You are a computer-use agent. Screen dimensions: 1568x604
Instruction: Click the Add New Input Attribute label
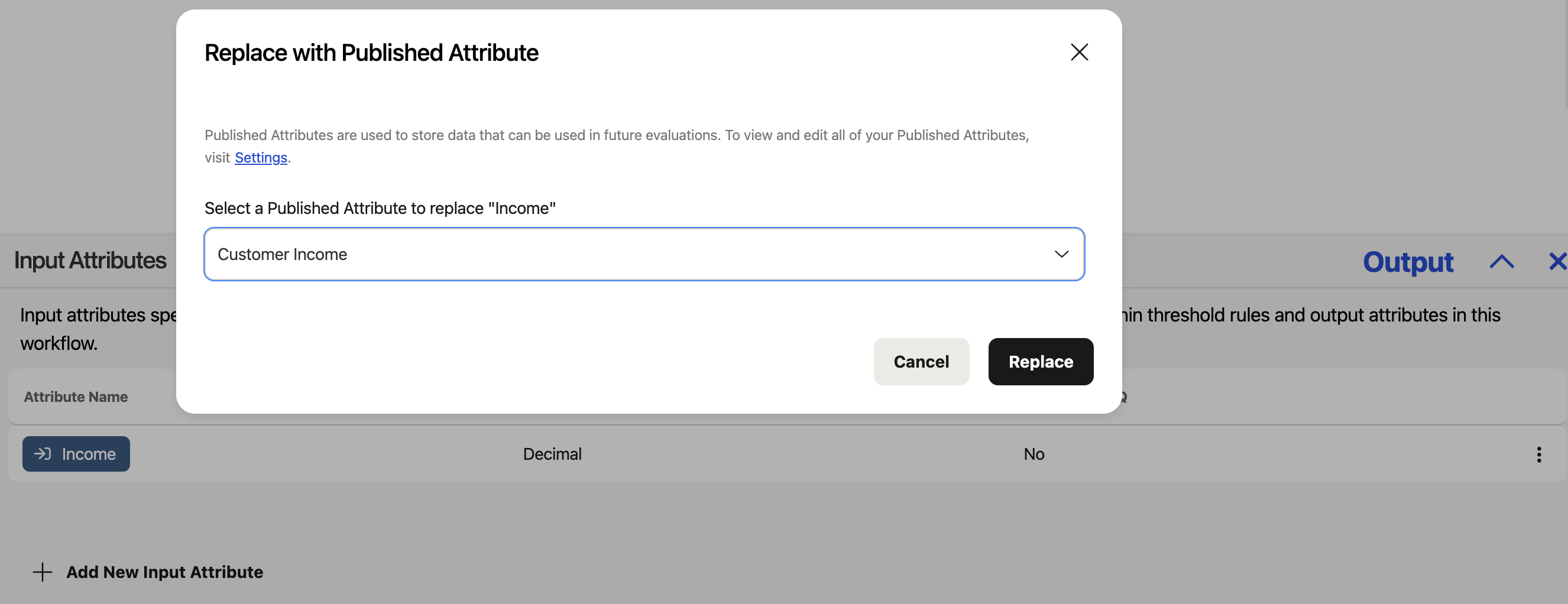pyautogui.click(x=164, y=571)
